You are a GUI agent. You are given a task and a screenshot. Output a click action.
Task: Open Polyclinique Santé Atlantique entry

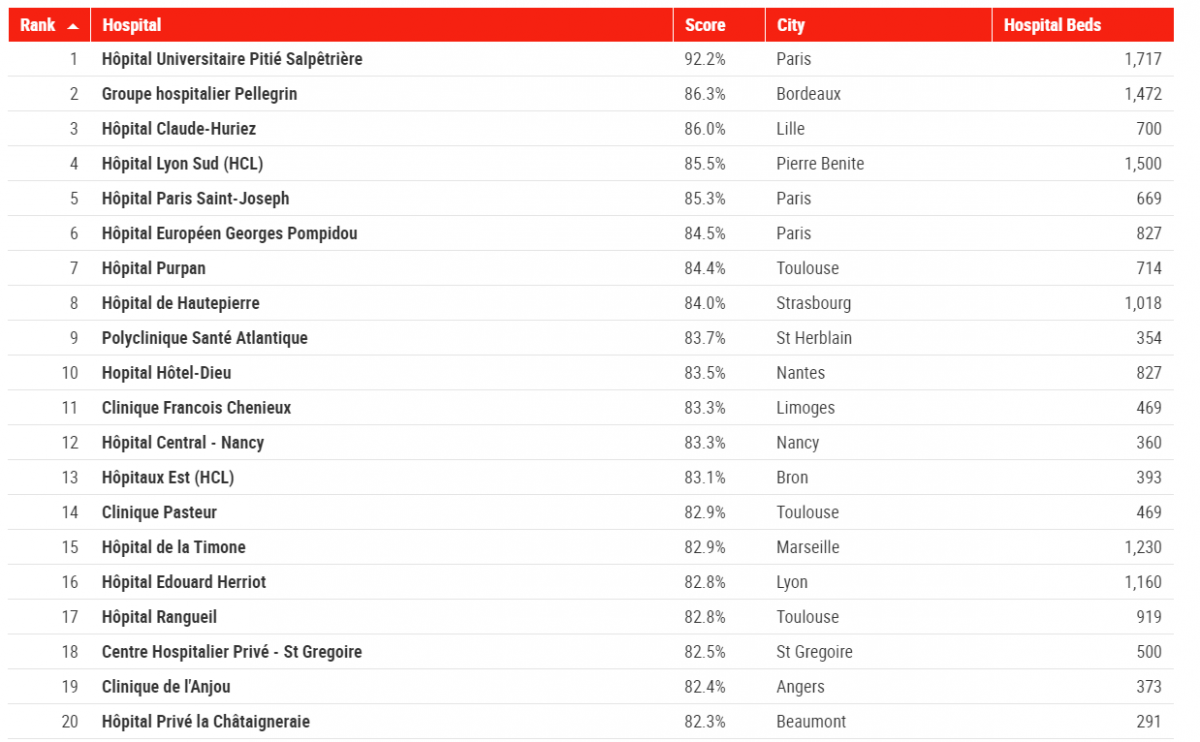coord(204,338)
